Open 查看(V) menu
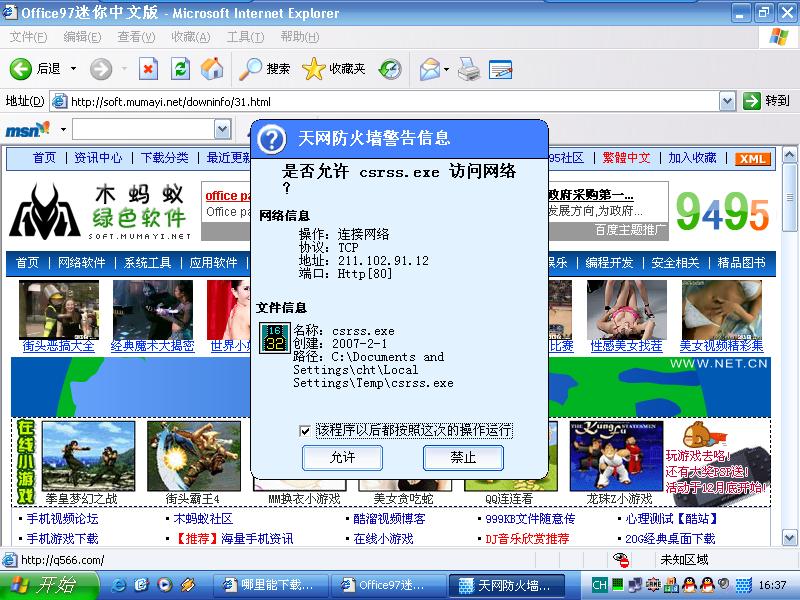Screen dimensions: 800x600 136,37
